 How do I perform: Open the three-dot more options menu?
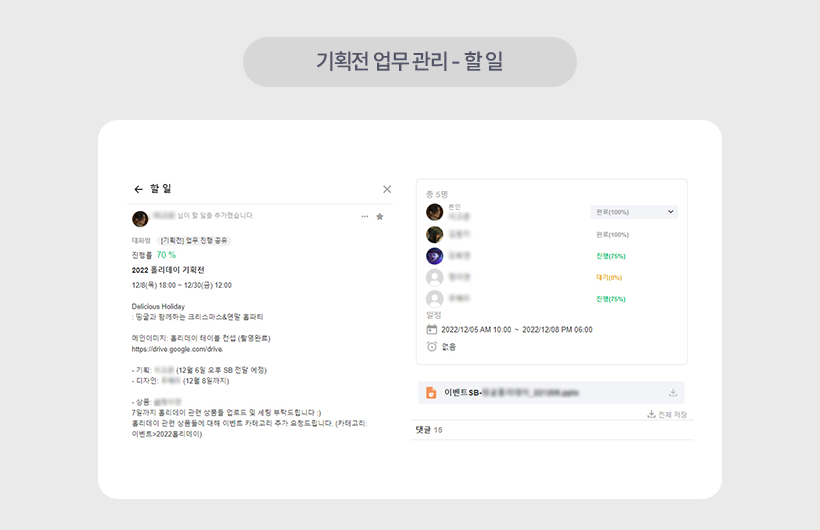[365, 216]
